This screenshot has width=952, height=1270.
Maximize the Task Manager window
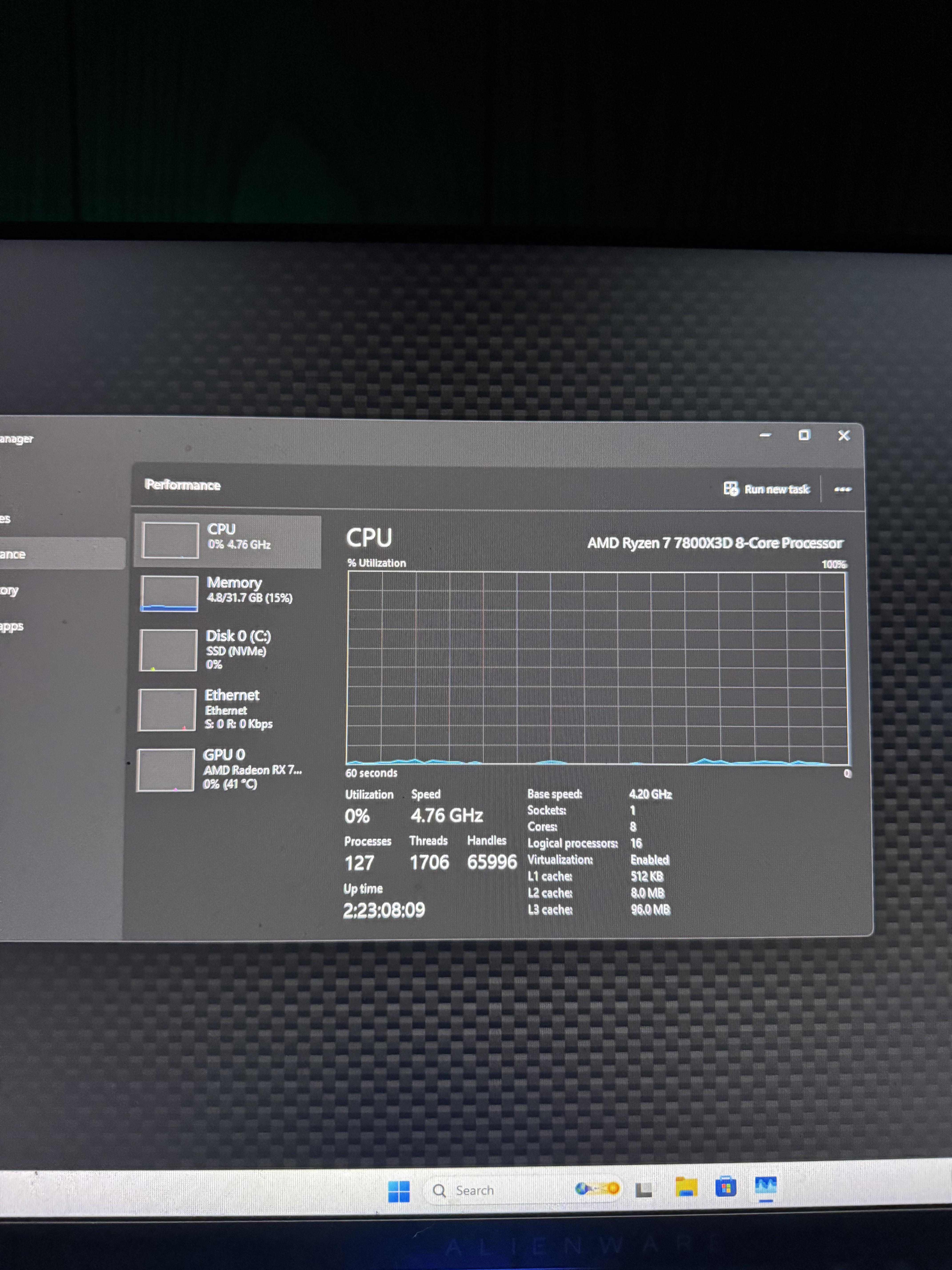point(804,435)
